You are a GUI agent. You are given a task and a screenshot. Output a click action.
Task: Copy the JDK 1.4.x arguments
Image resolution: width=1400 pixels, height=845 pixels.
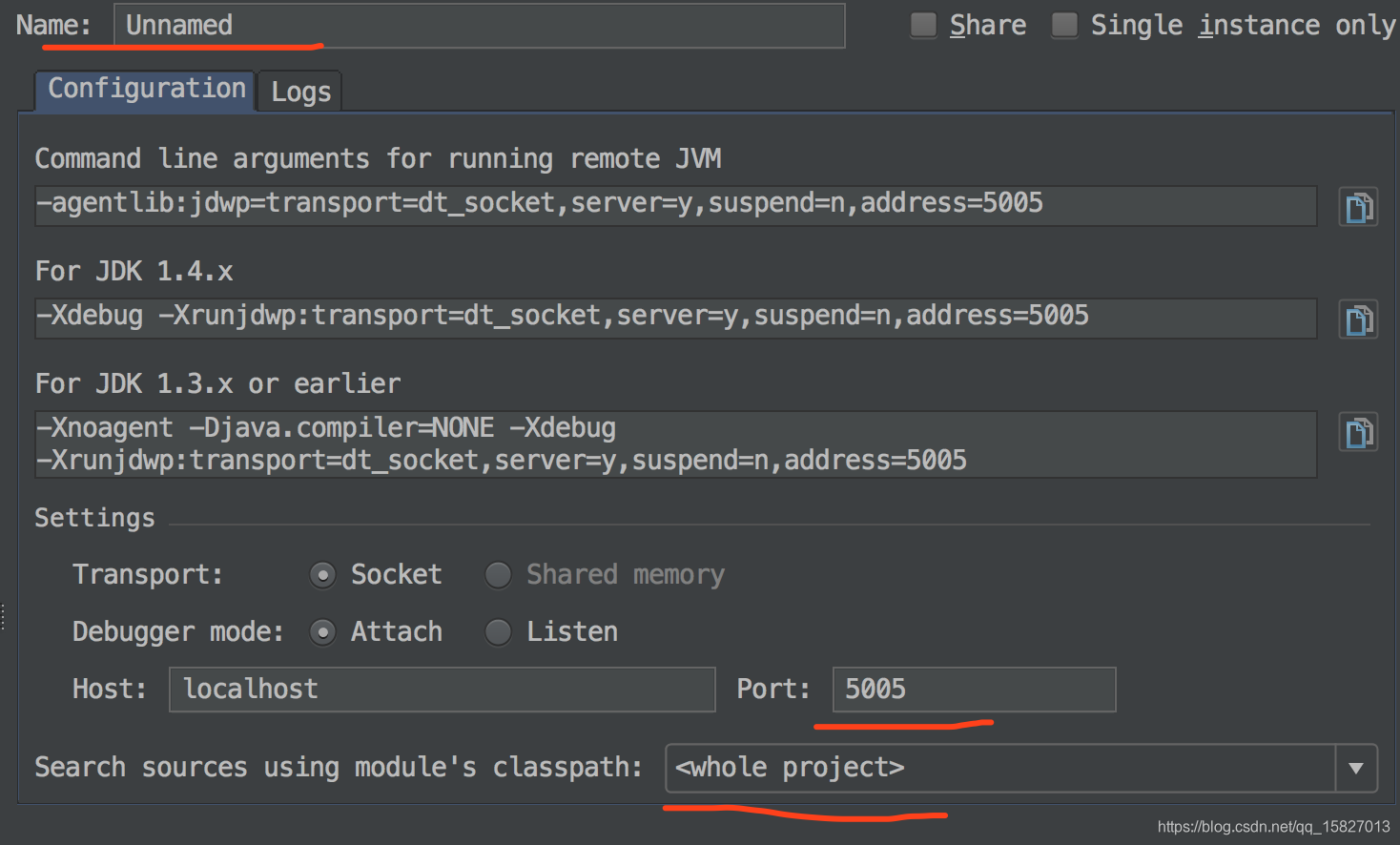pos(1358,319)
